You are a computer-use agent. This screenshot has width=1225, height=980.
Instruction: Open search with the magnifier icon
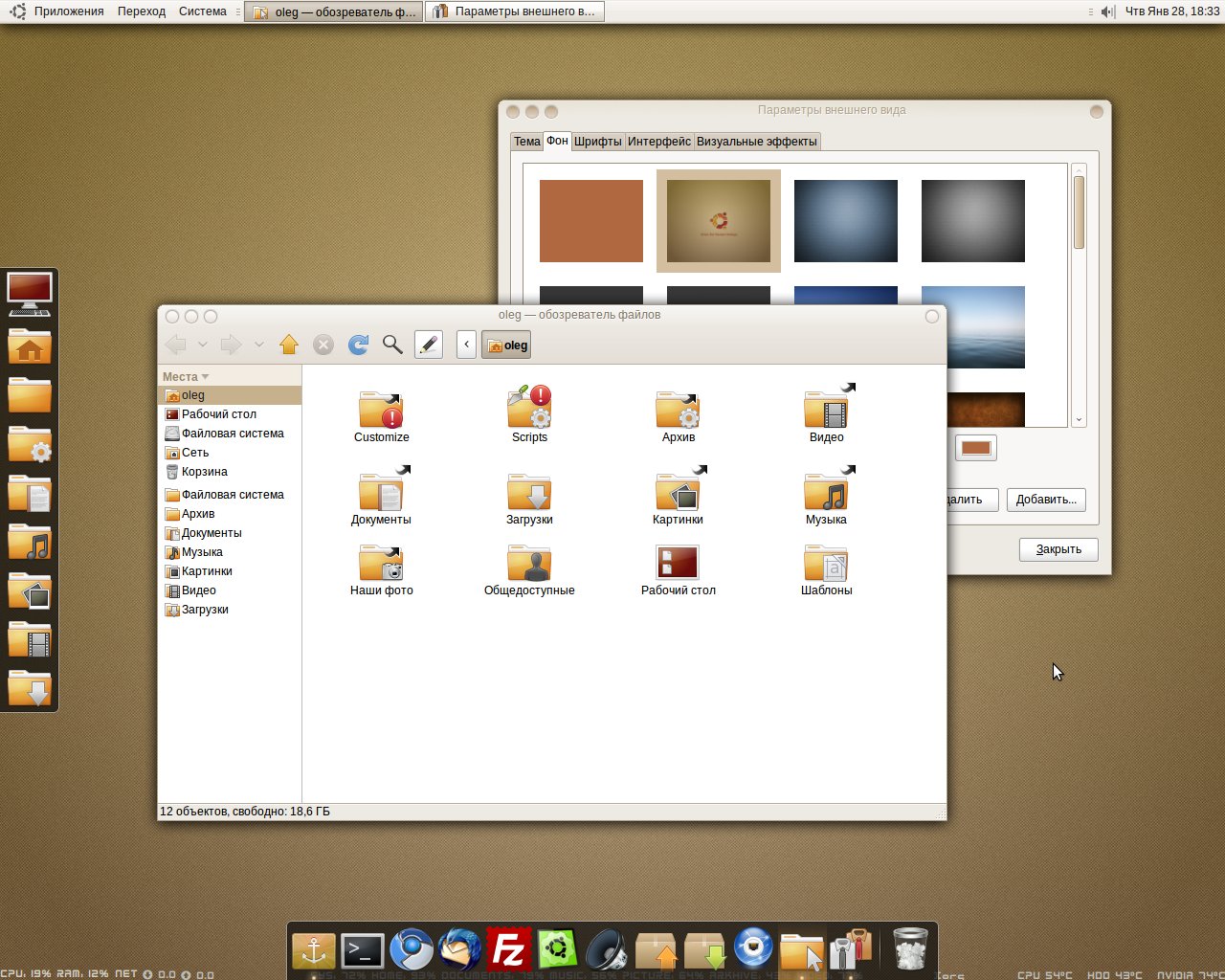392,345
